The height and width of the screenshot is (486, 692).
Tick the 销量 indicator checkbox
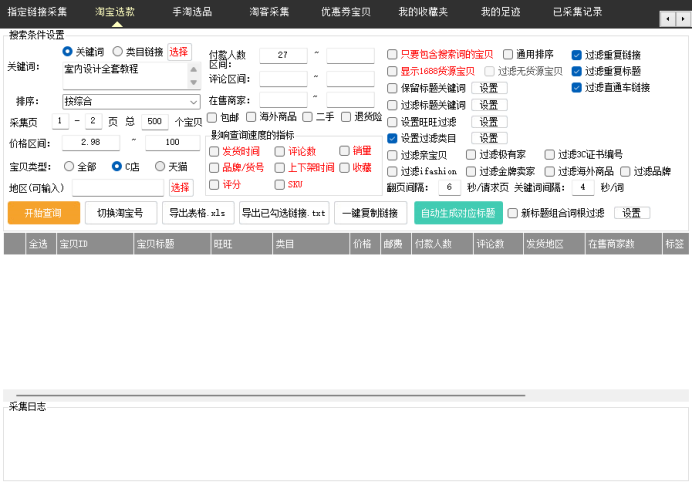[x=345, y=151]
